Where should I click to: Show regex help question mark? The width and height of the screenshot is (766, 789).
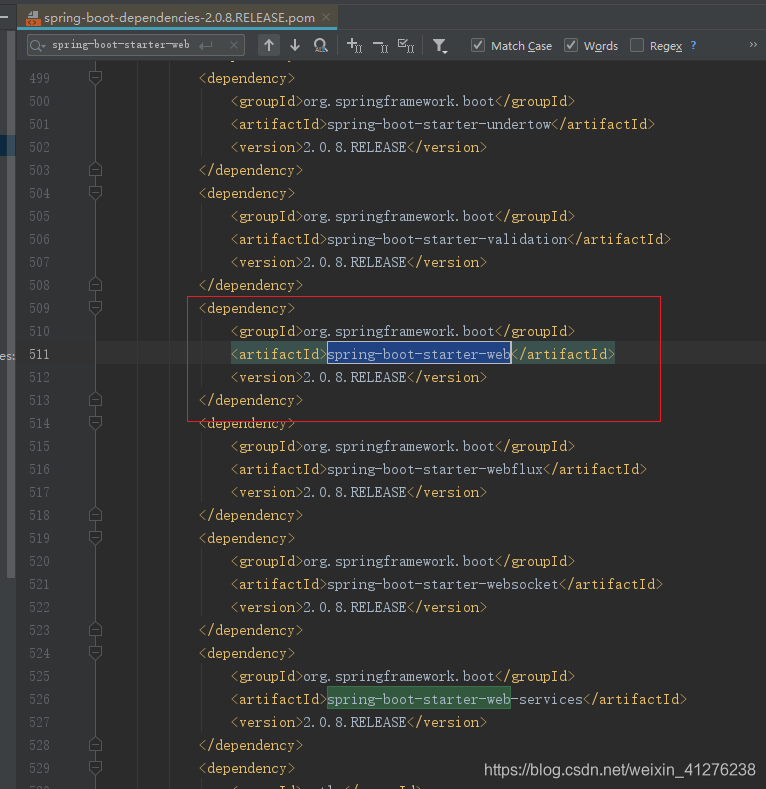[x=694, y=45]
